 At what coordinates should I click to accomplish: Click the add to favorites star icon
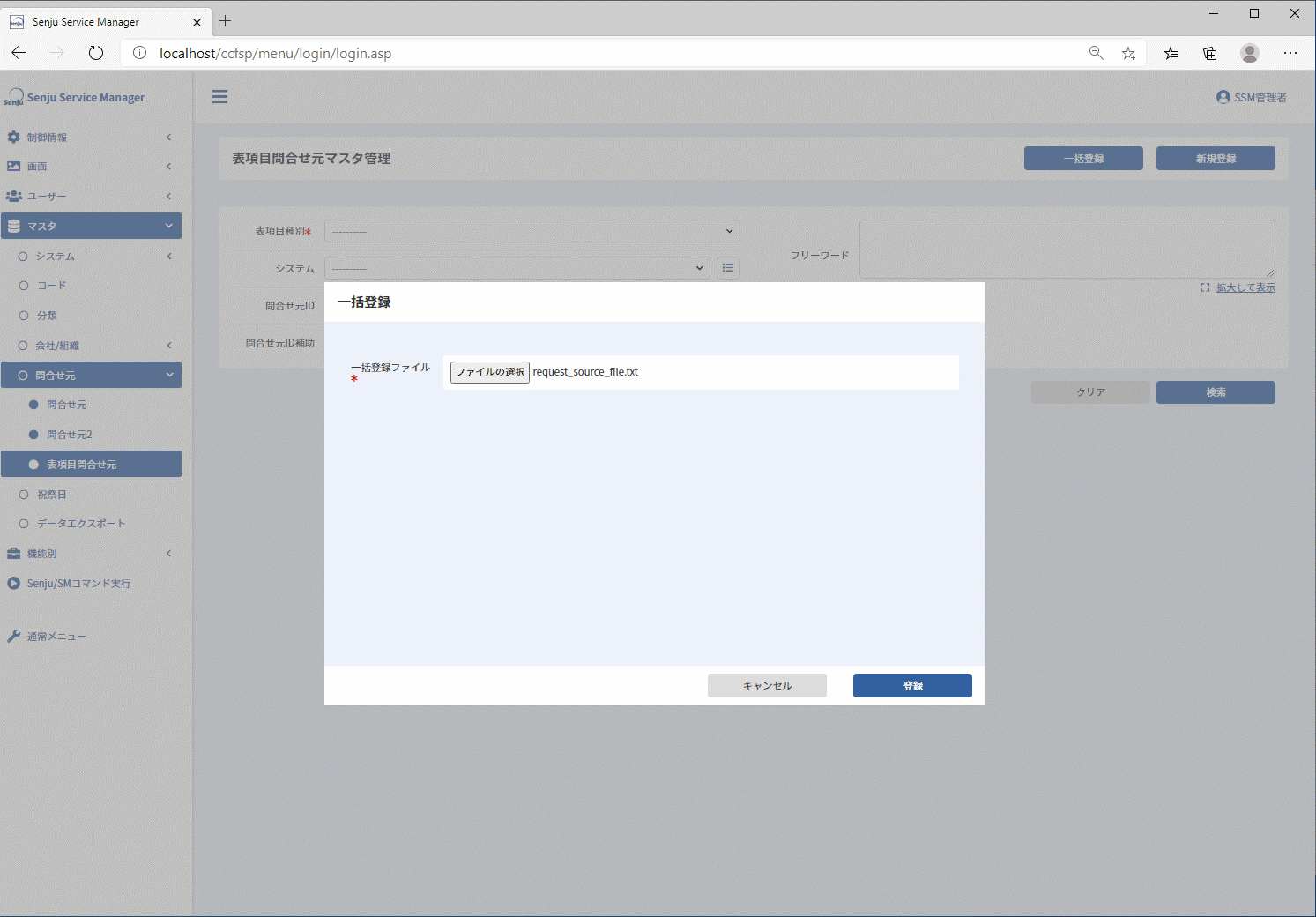coord(1128,53)
